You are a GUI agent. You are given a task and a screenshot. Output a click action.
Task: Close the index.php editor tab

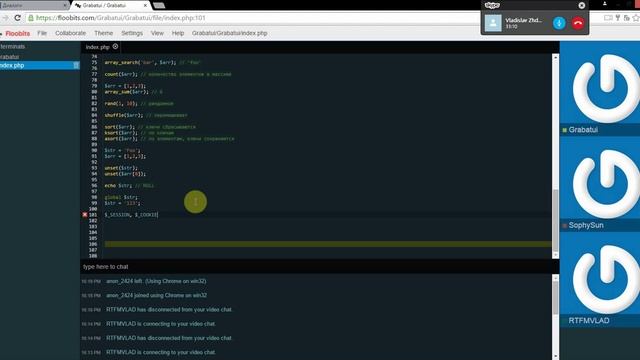click(116, 47)
